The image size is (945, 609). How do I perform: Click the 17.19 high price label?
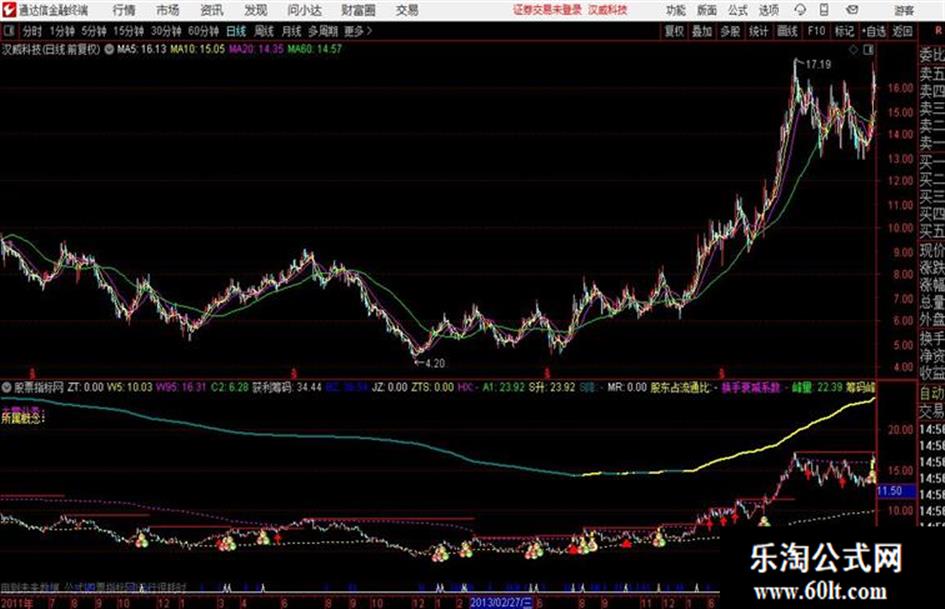coord(818,64)
